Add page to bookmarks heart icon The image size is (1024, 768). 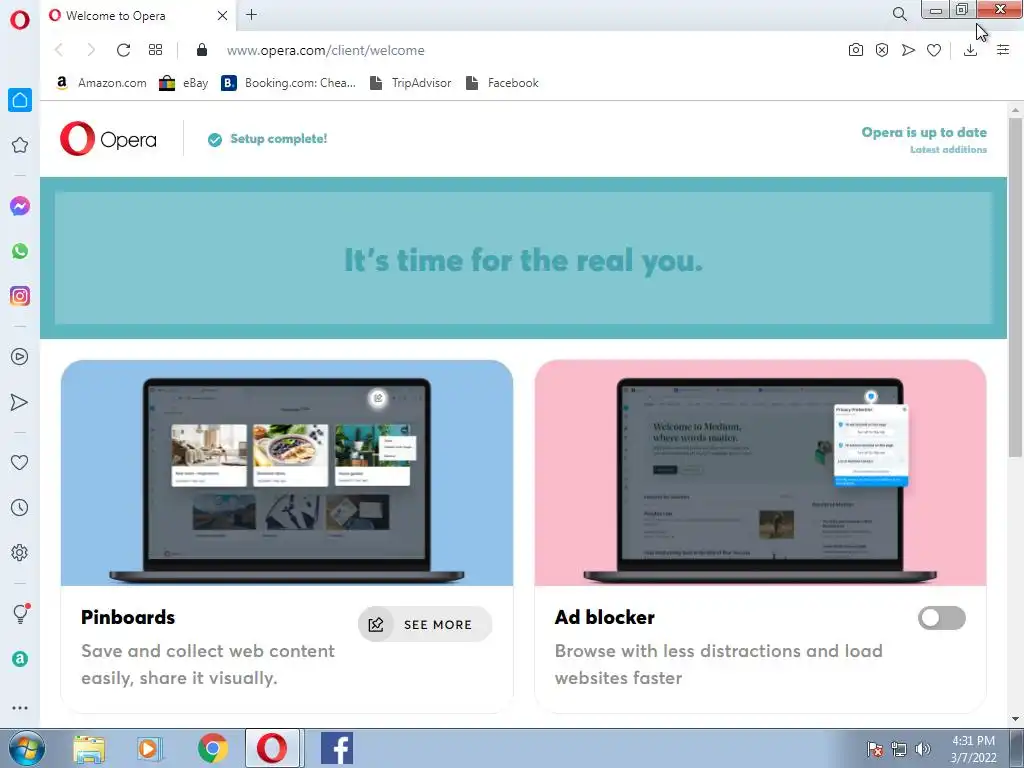point(934,50)
